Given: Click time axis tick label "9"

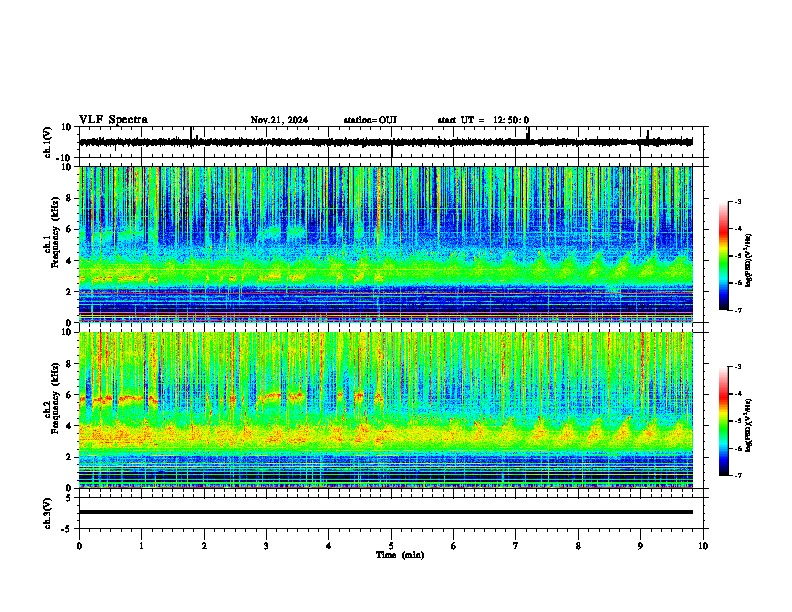Looking at the screenshot, I should pyautogui.click(x=640, y=546).
